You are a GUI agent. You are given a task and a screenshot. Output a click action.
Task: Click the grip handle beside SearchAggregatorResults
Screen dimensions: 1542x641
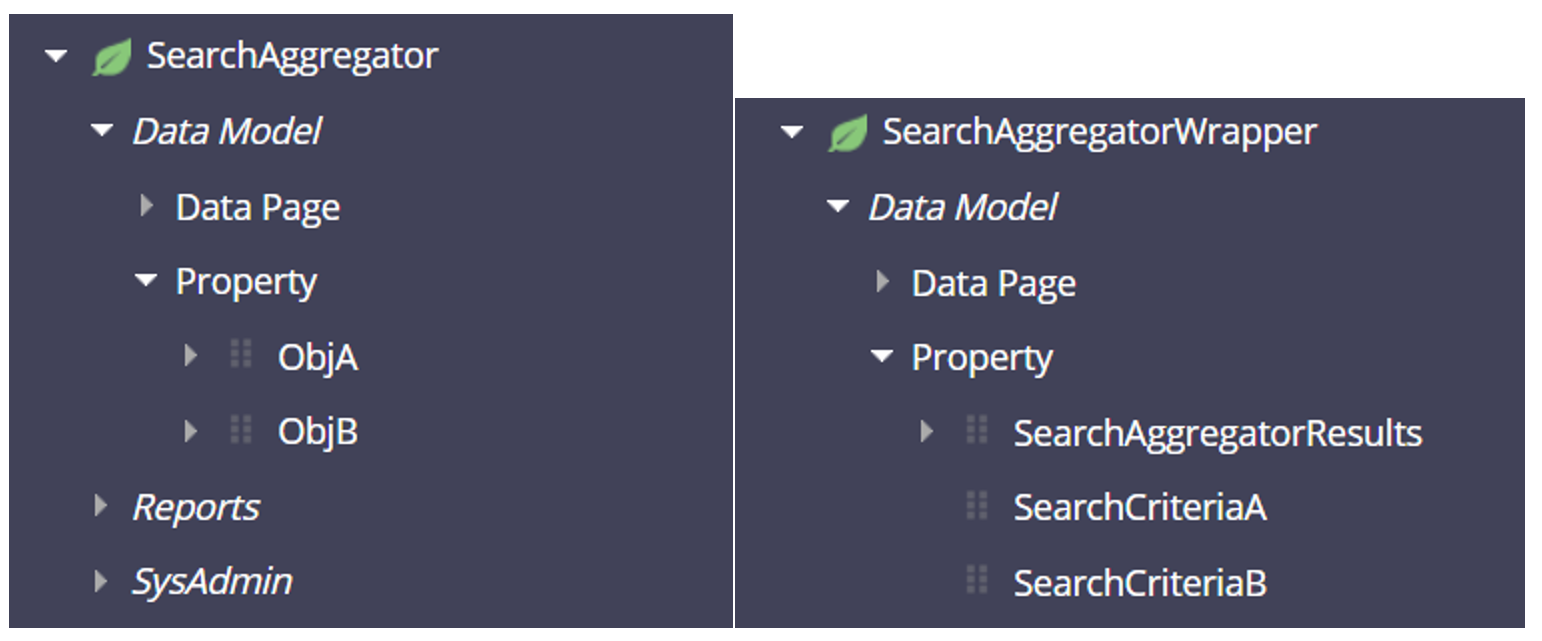coord(977,432)
